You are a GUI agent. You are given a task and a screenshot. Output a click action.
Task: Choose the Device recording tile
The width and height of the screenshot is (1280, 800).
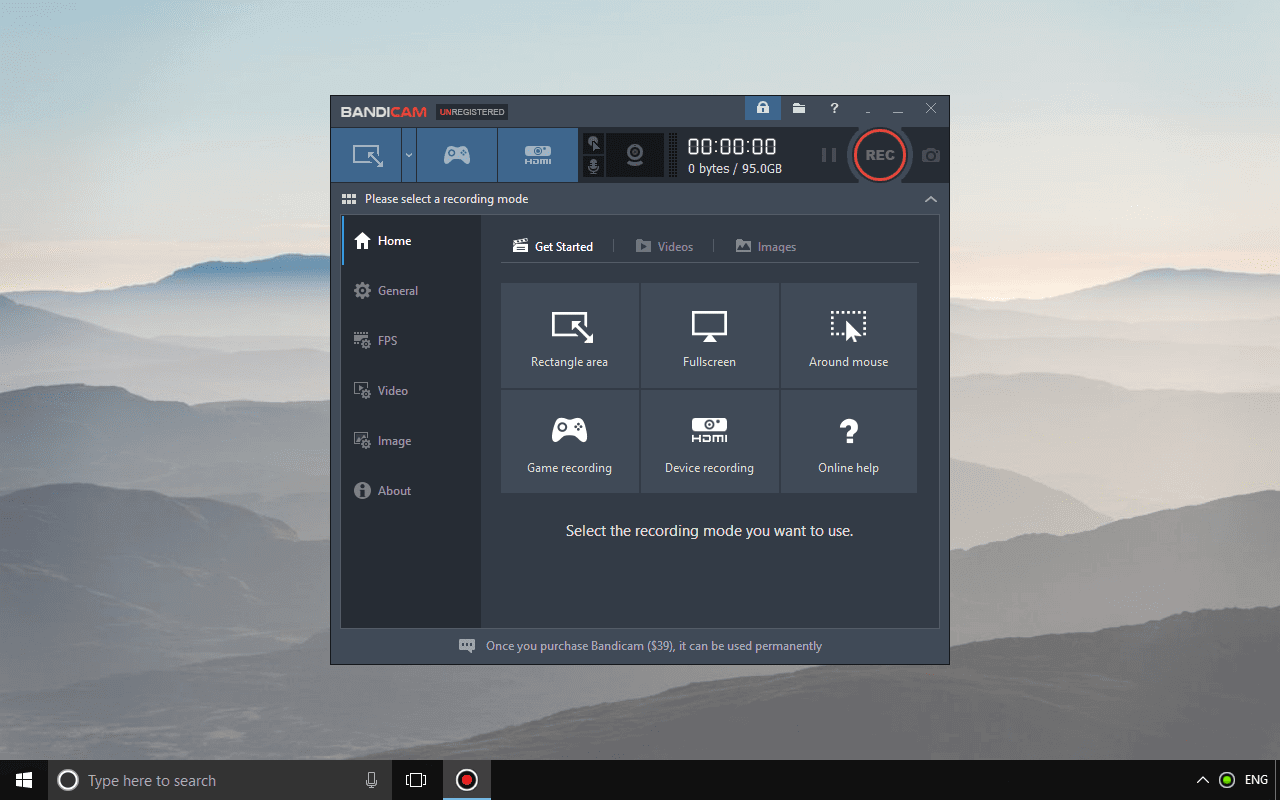tap(710, 441)
